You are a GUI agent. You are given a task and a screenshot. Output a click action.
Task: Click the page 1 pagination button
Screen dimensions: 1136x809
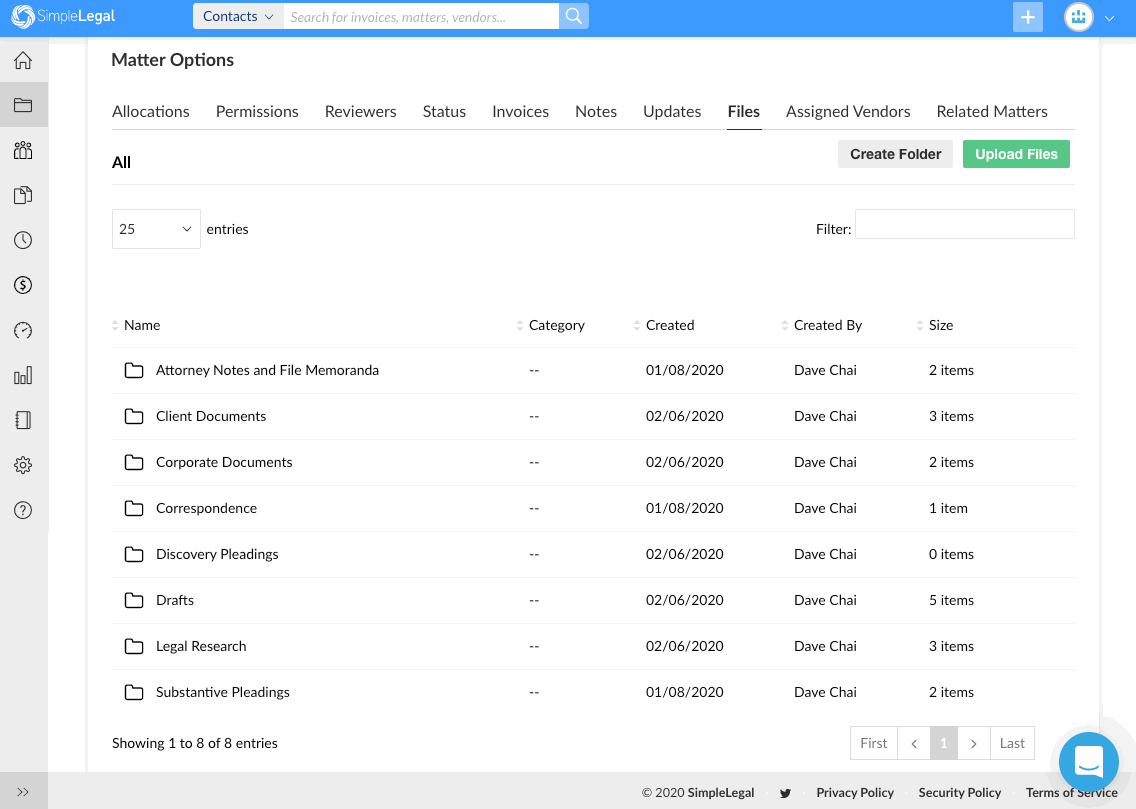943,743
